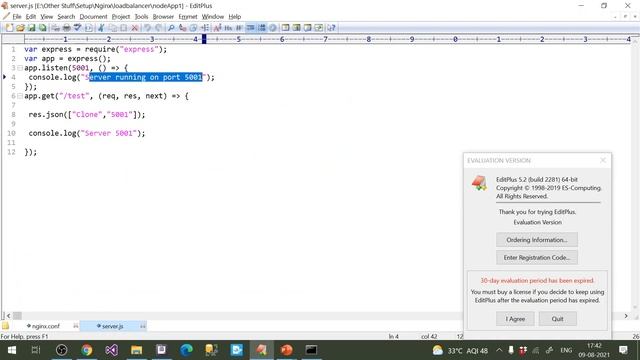Click the highlighted 'Server running on port 5001' text
Screen dimensions: 640x360
pyautogui.click(x=146, y=77)
